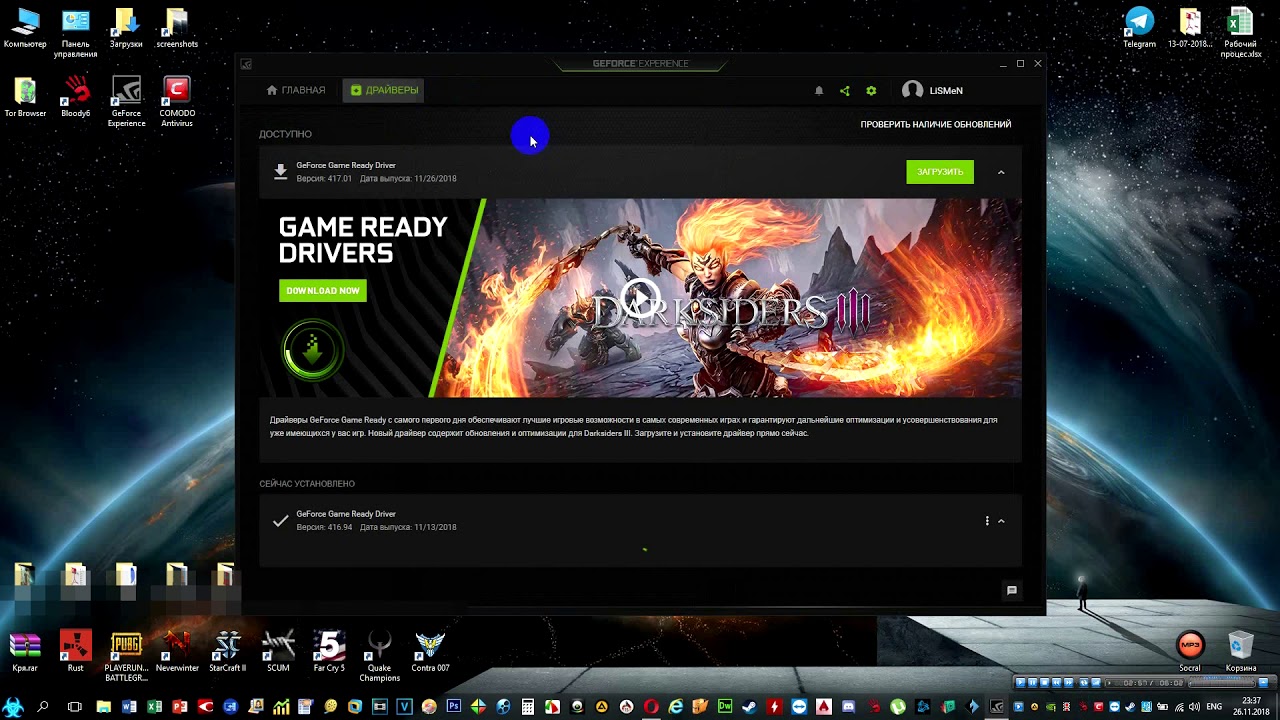Launch Quake Champions desktop shortcut
This screenshot has height=720, width=1280.
point(379,656)
